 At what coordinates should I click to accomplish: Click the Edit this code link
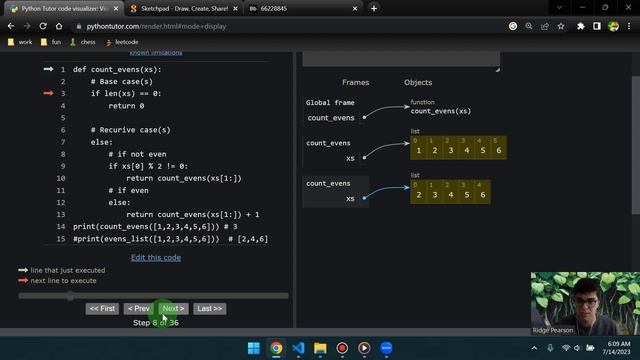(156, 258)
